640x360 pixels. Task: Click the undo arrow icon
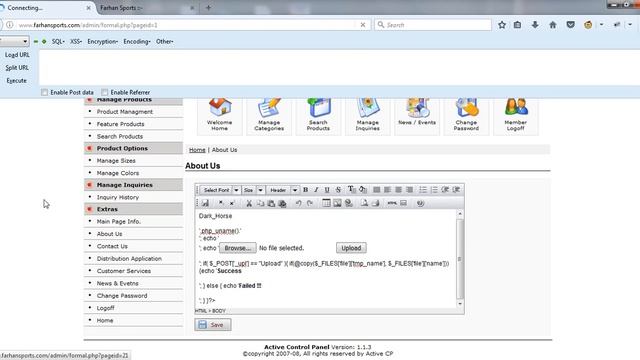coord(298,203)
